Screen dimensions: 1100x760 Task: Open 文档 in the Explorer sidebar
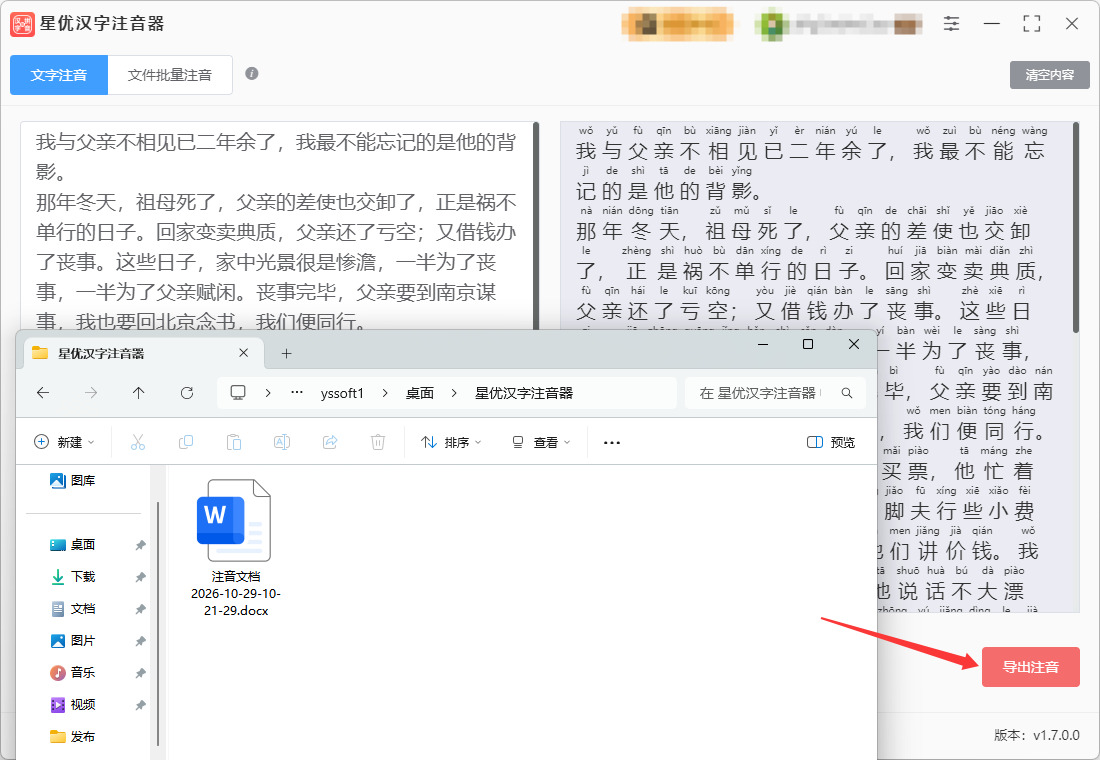73,608
